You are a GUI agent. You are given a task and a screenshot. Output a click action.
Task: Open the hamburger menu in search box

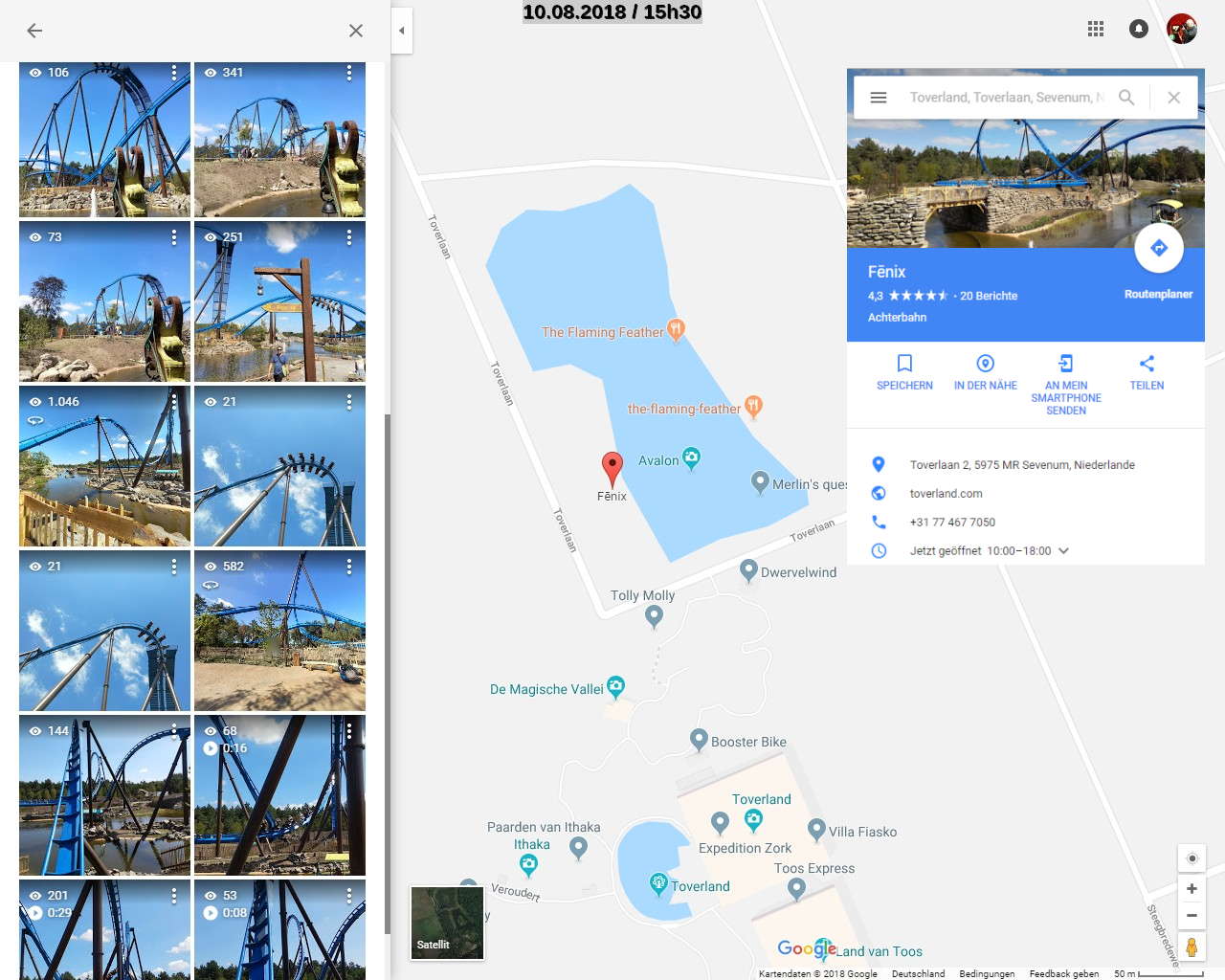tap(879, 98)
